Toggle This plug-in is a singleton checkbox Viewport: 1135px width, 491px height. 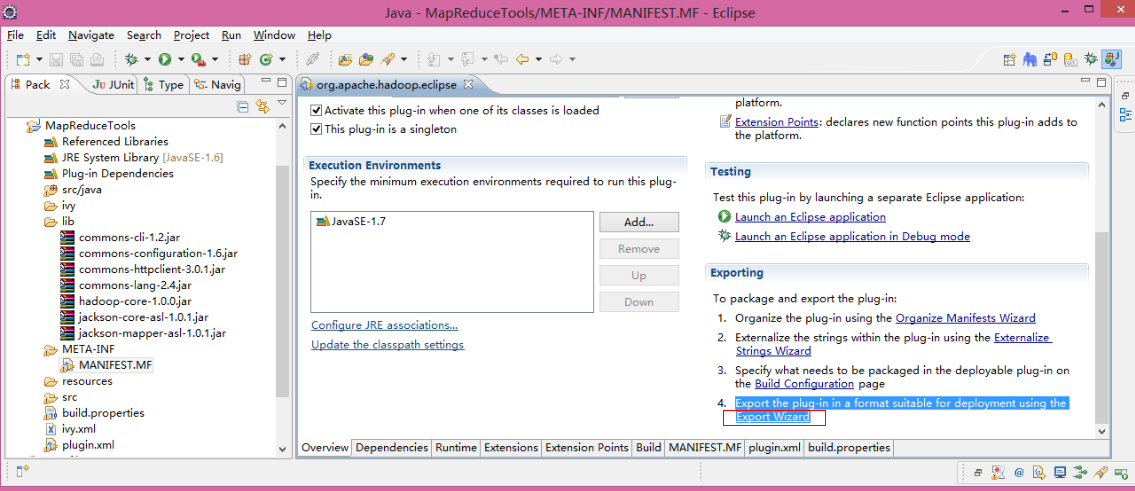(316, 129)
